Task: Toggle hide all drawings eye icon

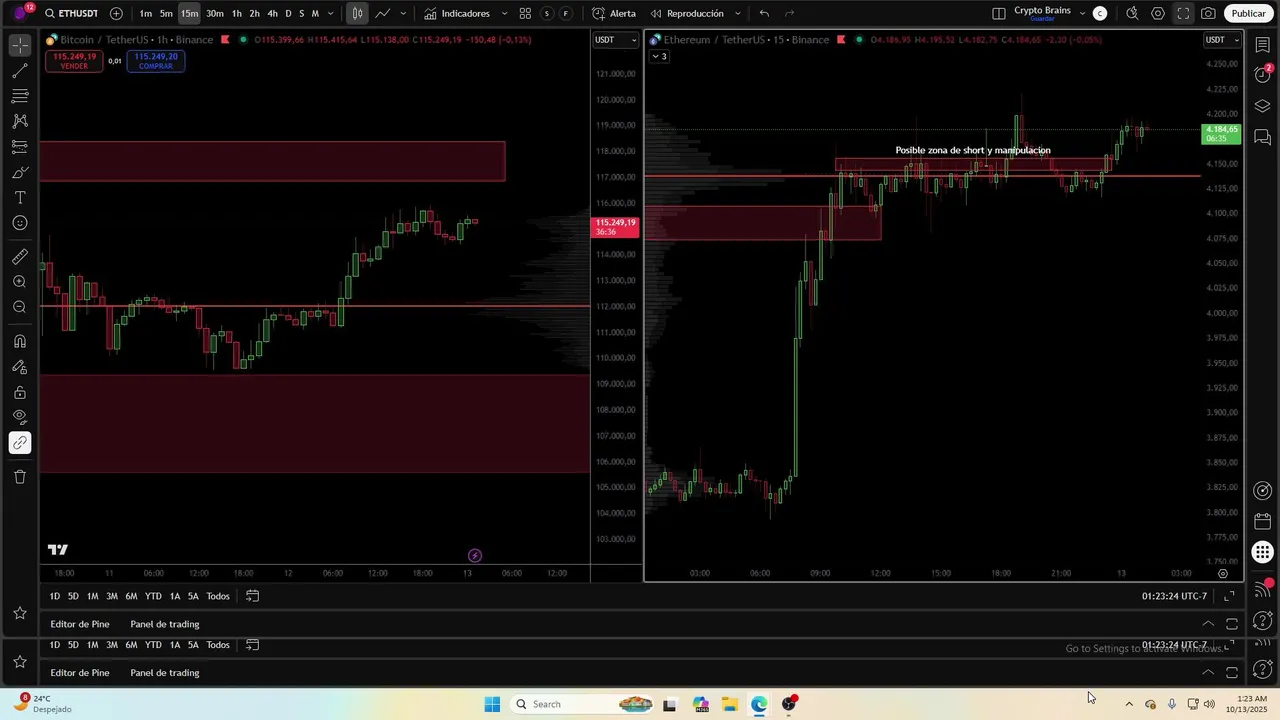Action: 20,417
